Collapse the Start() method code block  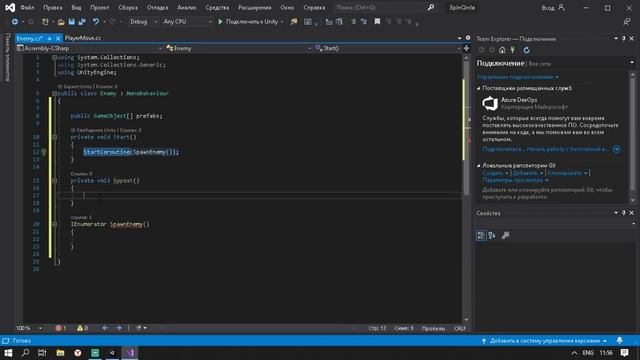[54, 137]
